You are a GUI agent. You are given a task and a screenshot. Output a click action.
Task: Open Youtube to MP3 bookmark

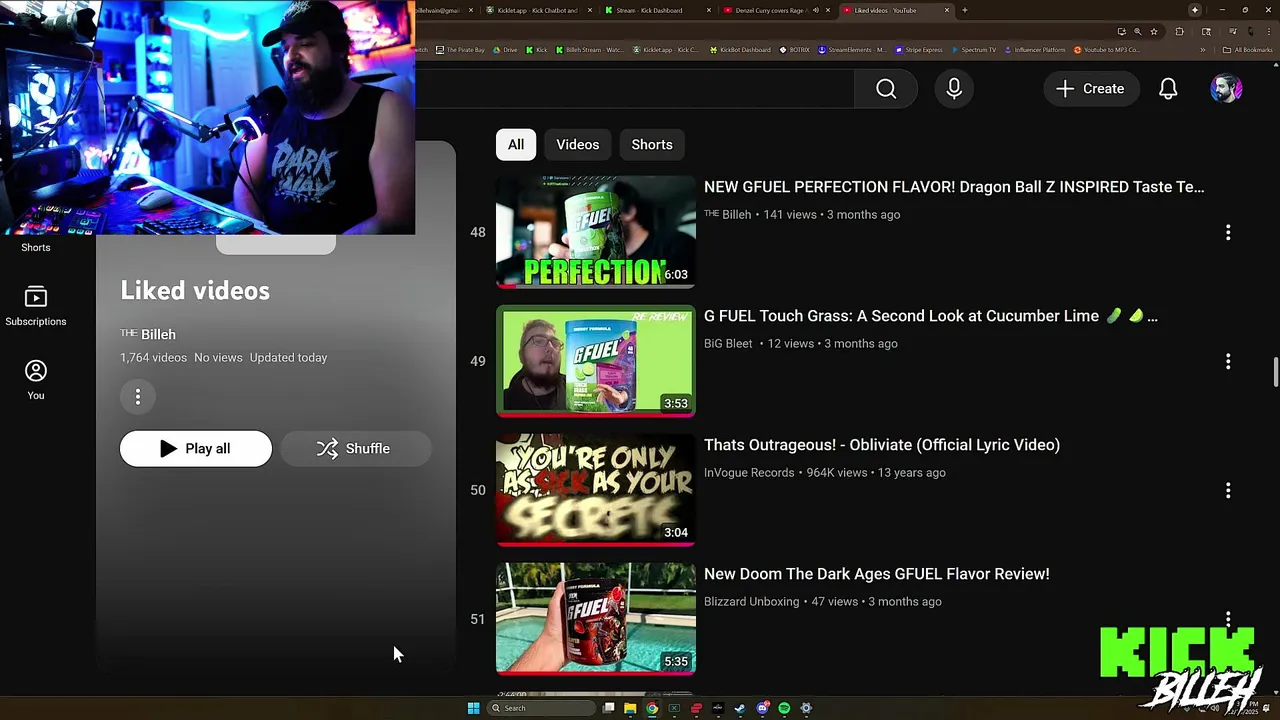pyautogui.click(x=1106, y=49)
